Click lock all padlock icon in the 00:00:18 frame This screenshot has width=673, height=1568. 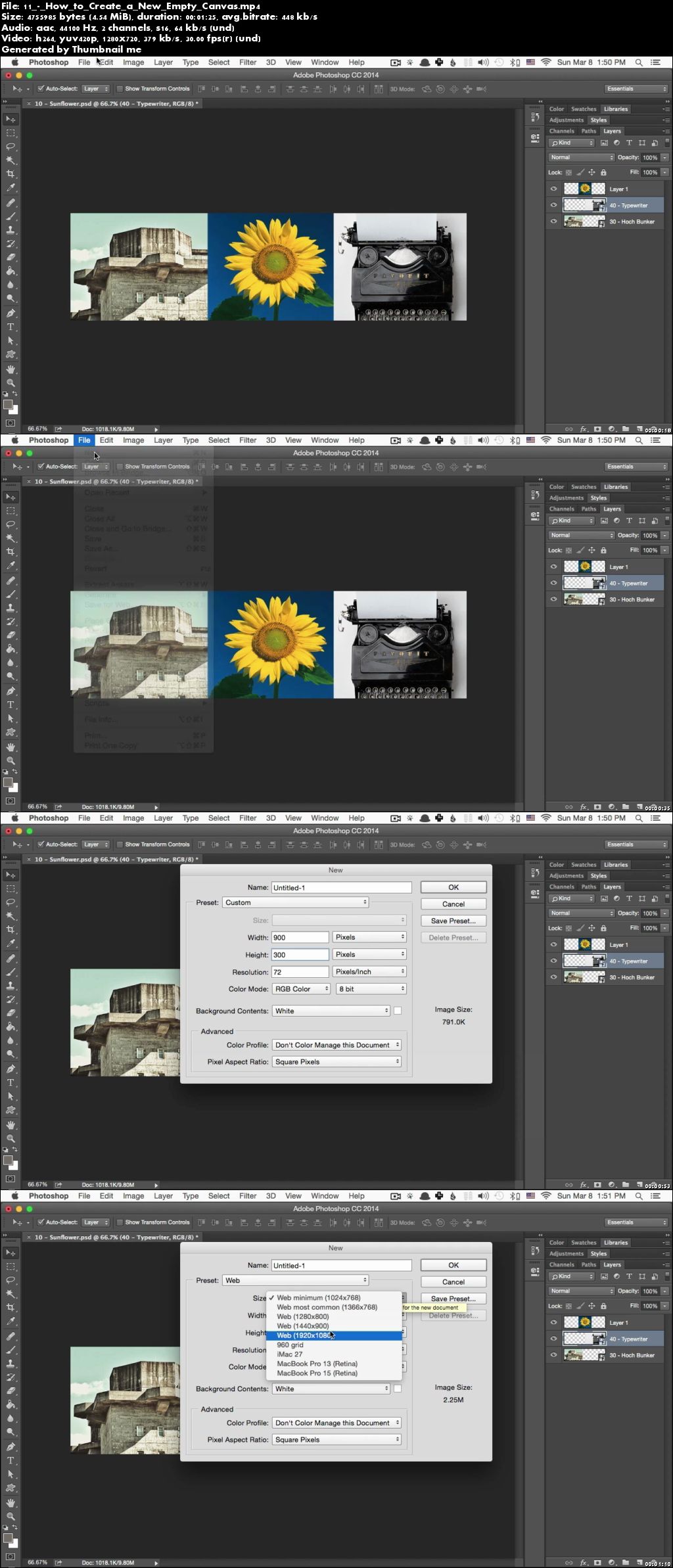[603, 173]
